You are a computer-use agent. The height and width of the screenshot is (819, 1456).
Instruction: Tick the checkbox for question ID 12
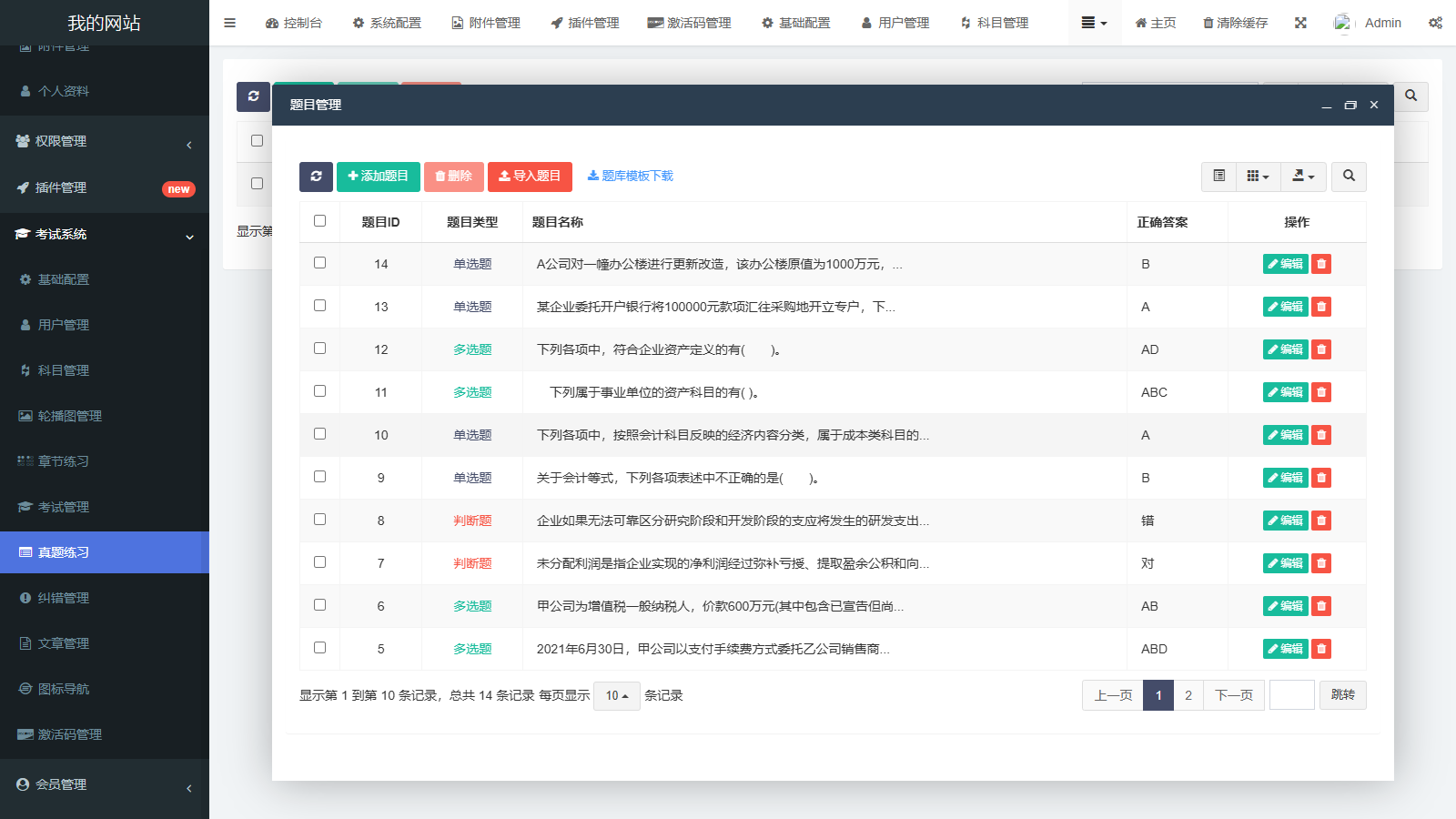click(x=319, y=349)
